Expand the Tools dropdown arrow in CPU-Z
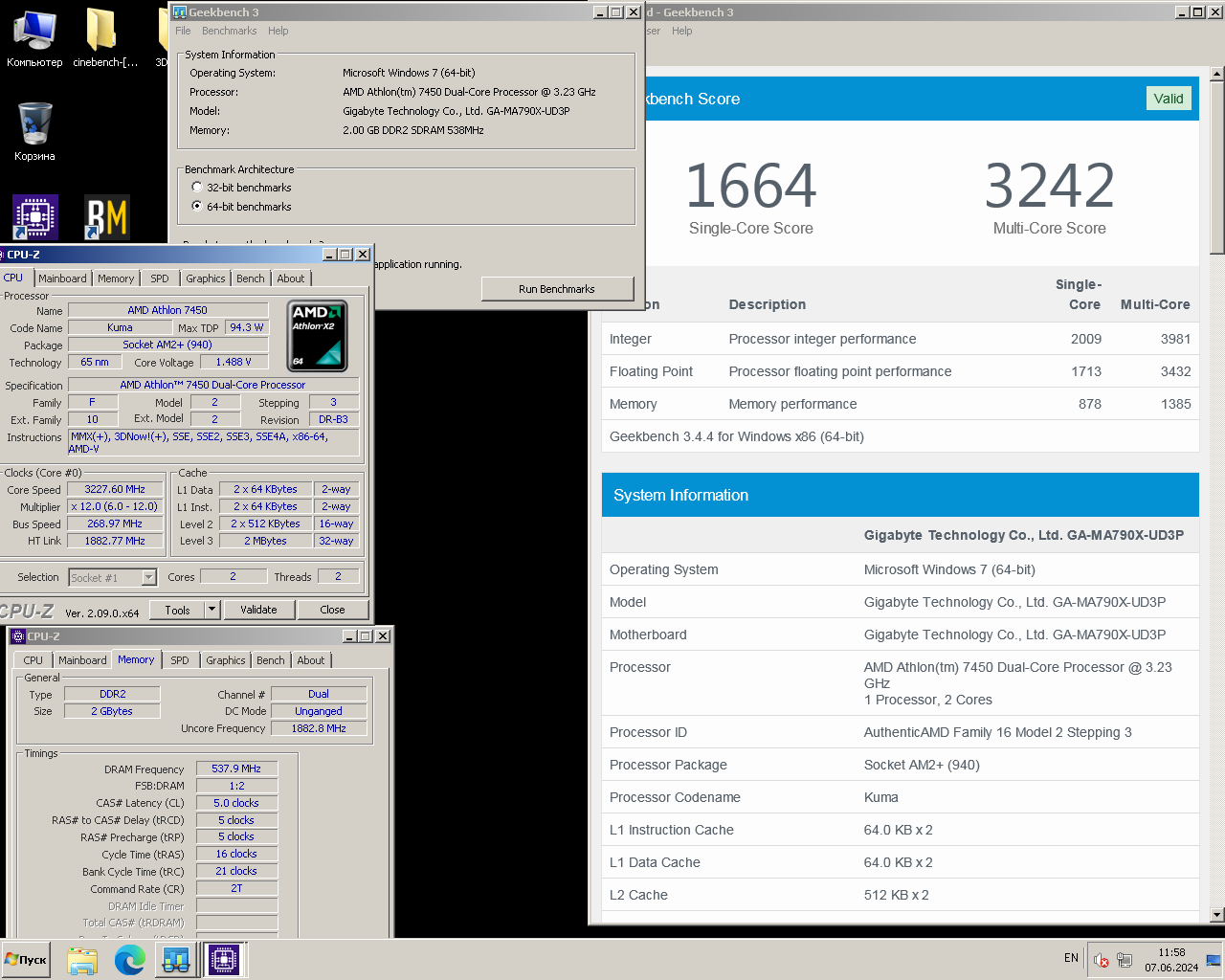This screenshot has height=980, width=1225. pos(212,610)
